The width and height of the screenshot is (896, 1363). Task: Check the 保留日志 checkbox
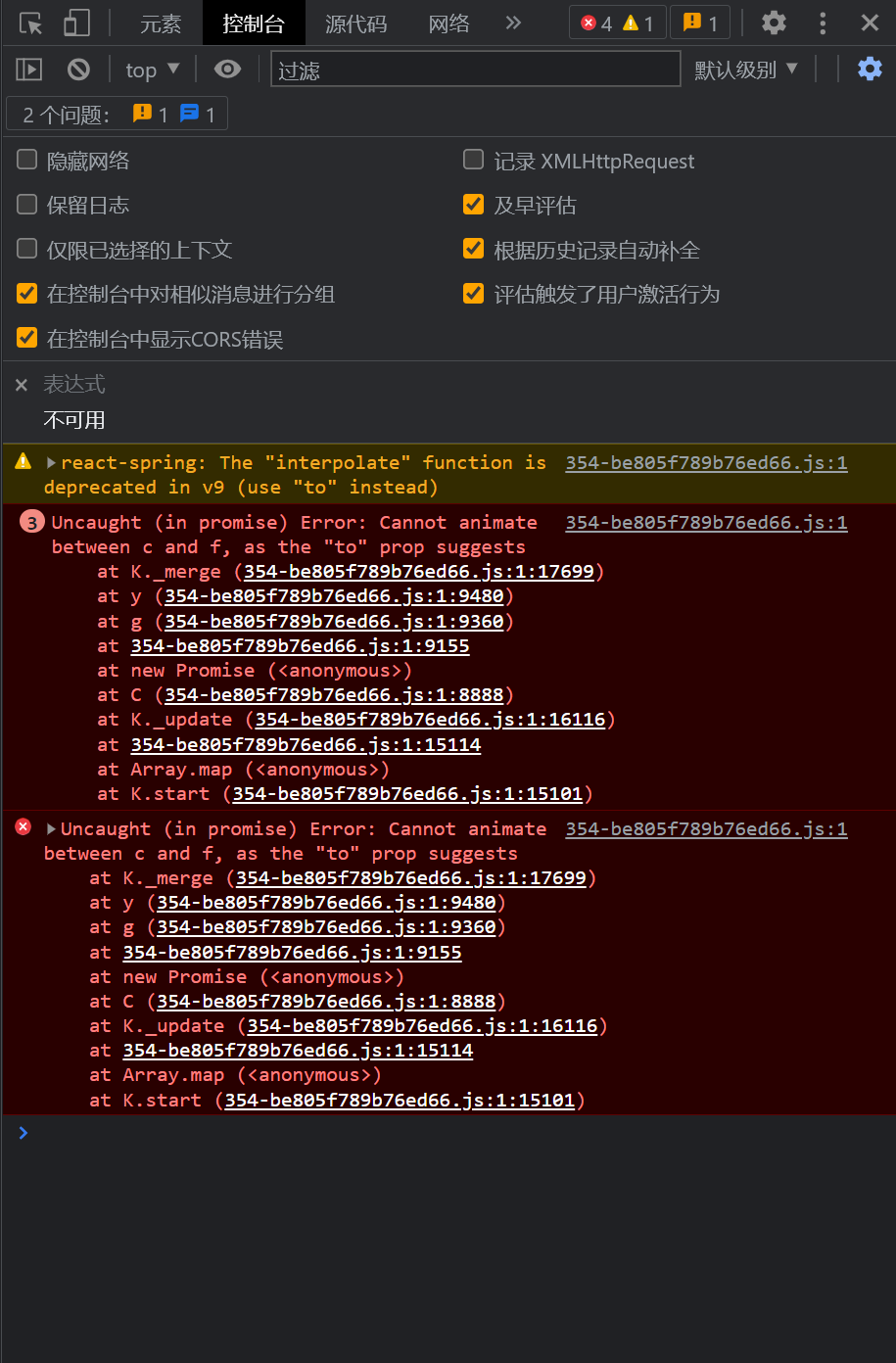(x=27, y=204)
